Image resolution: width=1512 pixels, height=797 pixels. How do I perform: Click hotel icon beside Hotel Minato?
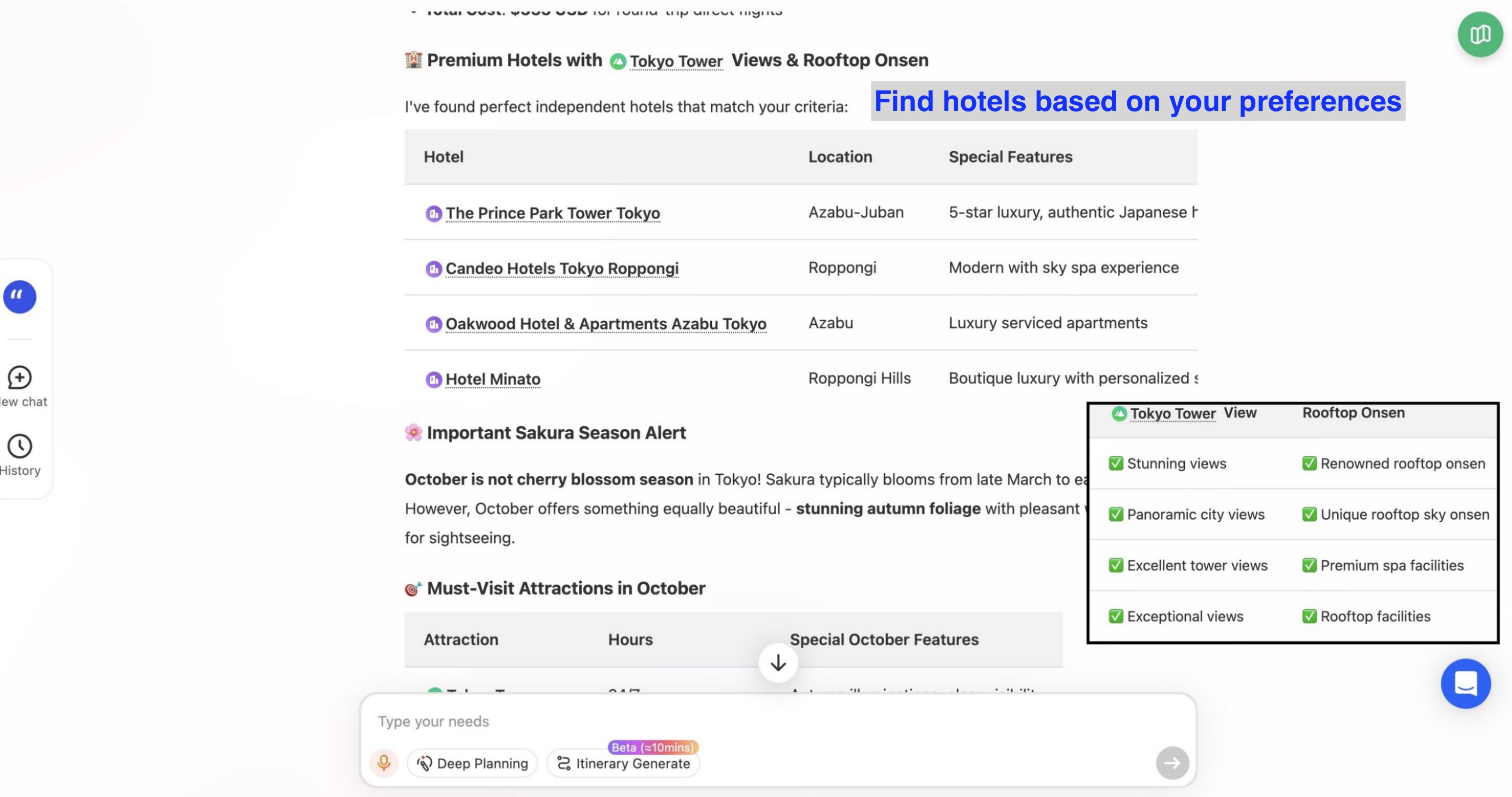pyautogui.click(x=433, y=380)
